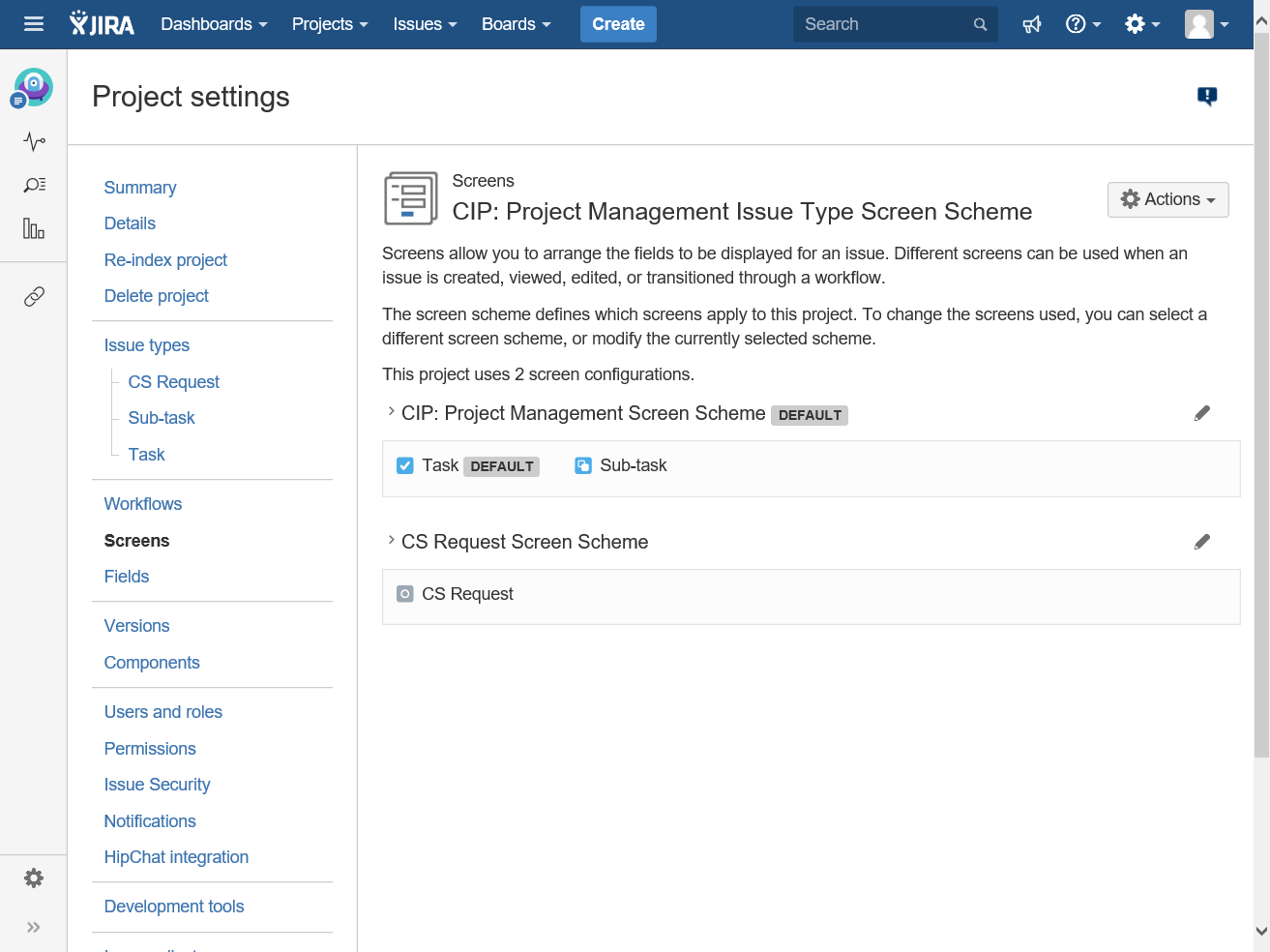The image size is (1270, 952).
Task: Click the Screens scheme icon
Action: [x=411, y=197]
